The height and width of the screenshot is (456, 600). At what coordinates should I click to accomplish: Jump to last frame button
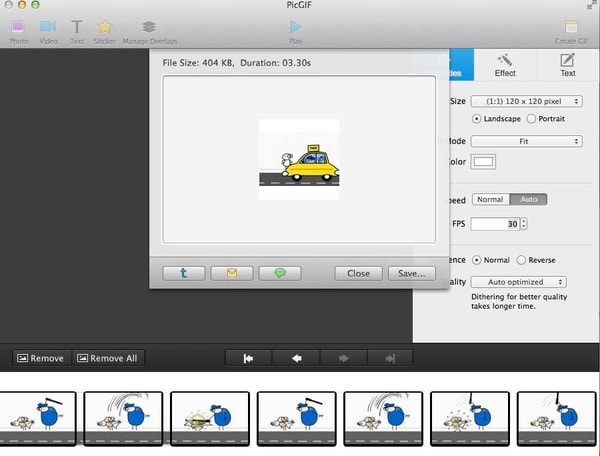pos(390,358)
